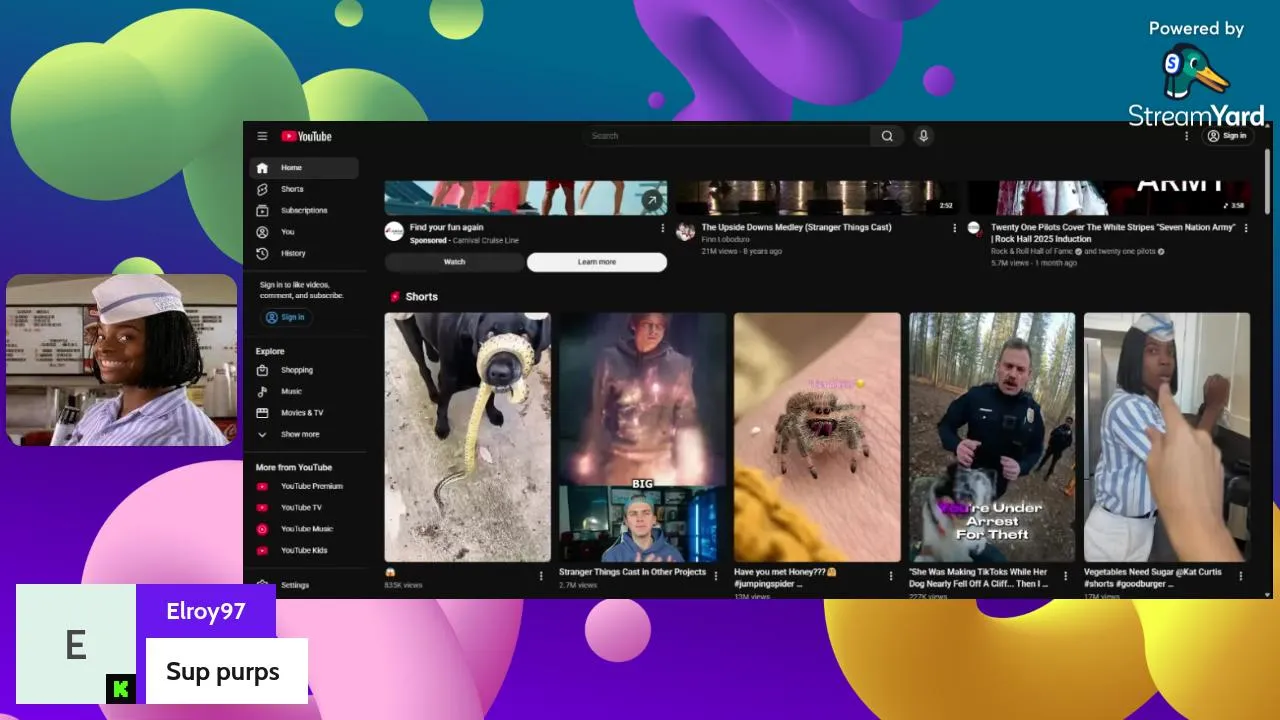Open options for the 835K views Short

click(541, 576)
